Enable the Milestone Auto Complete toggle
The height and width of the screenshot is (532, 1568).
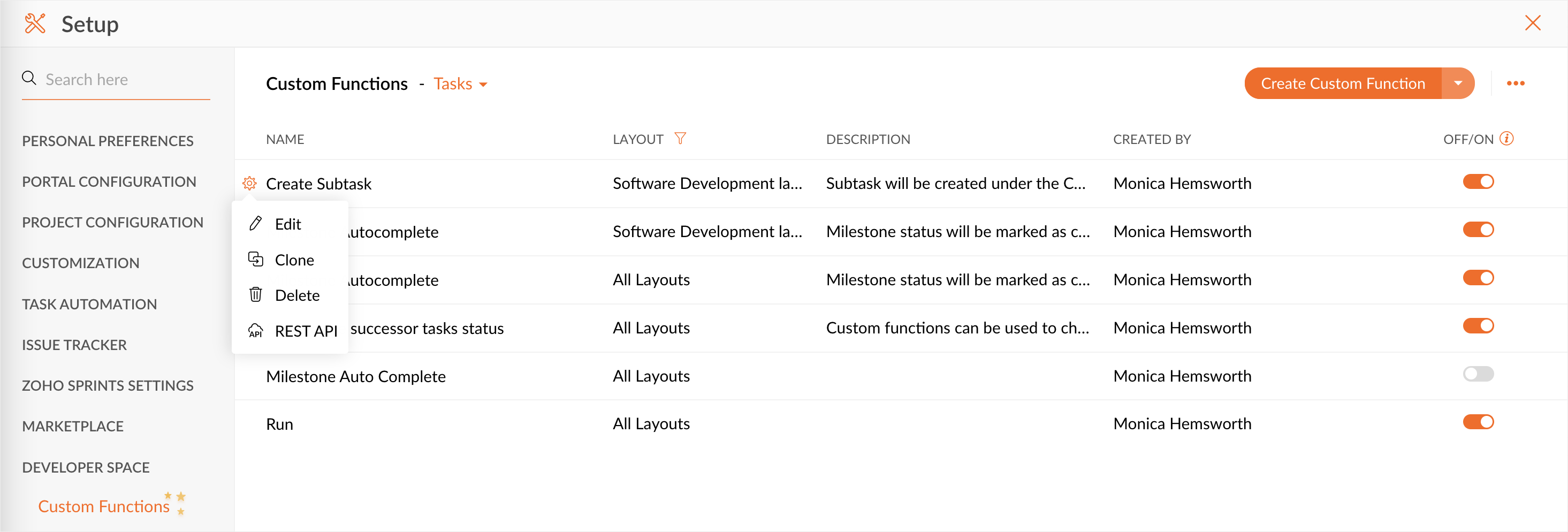[x=1478, y=374]
